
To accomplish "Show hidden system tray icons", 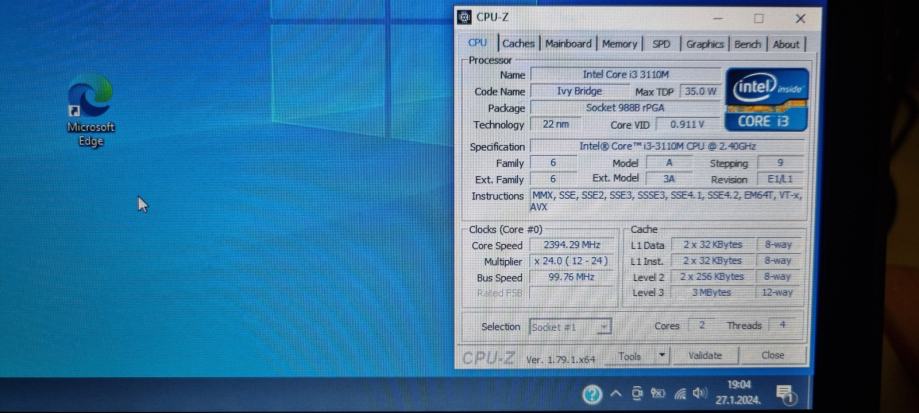I will click(x=615, y=394).
